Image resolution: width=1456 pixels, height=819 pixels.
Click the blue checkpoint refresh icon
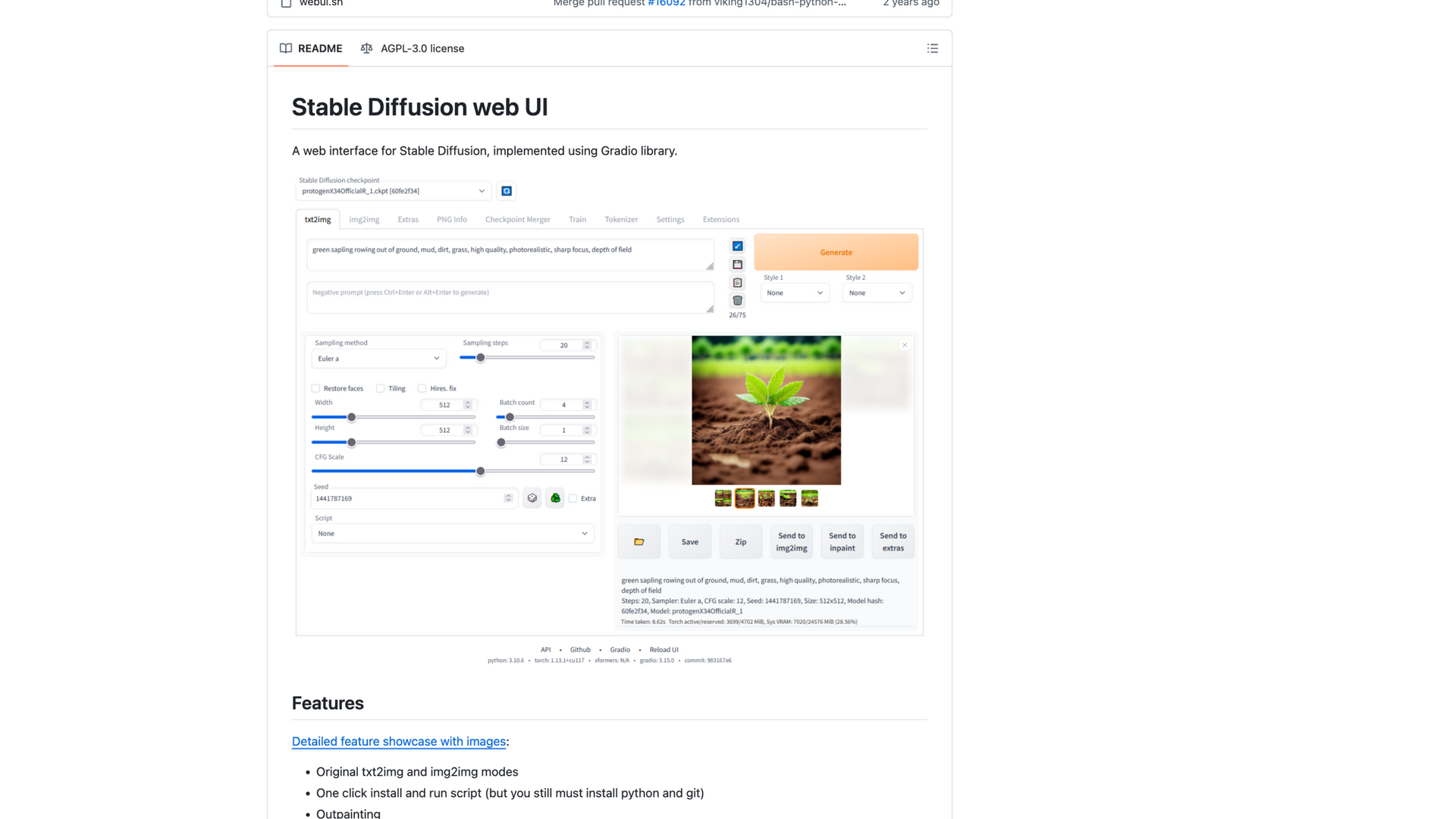click(x=507, y=191)
